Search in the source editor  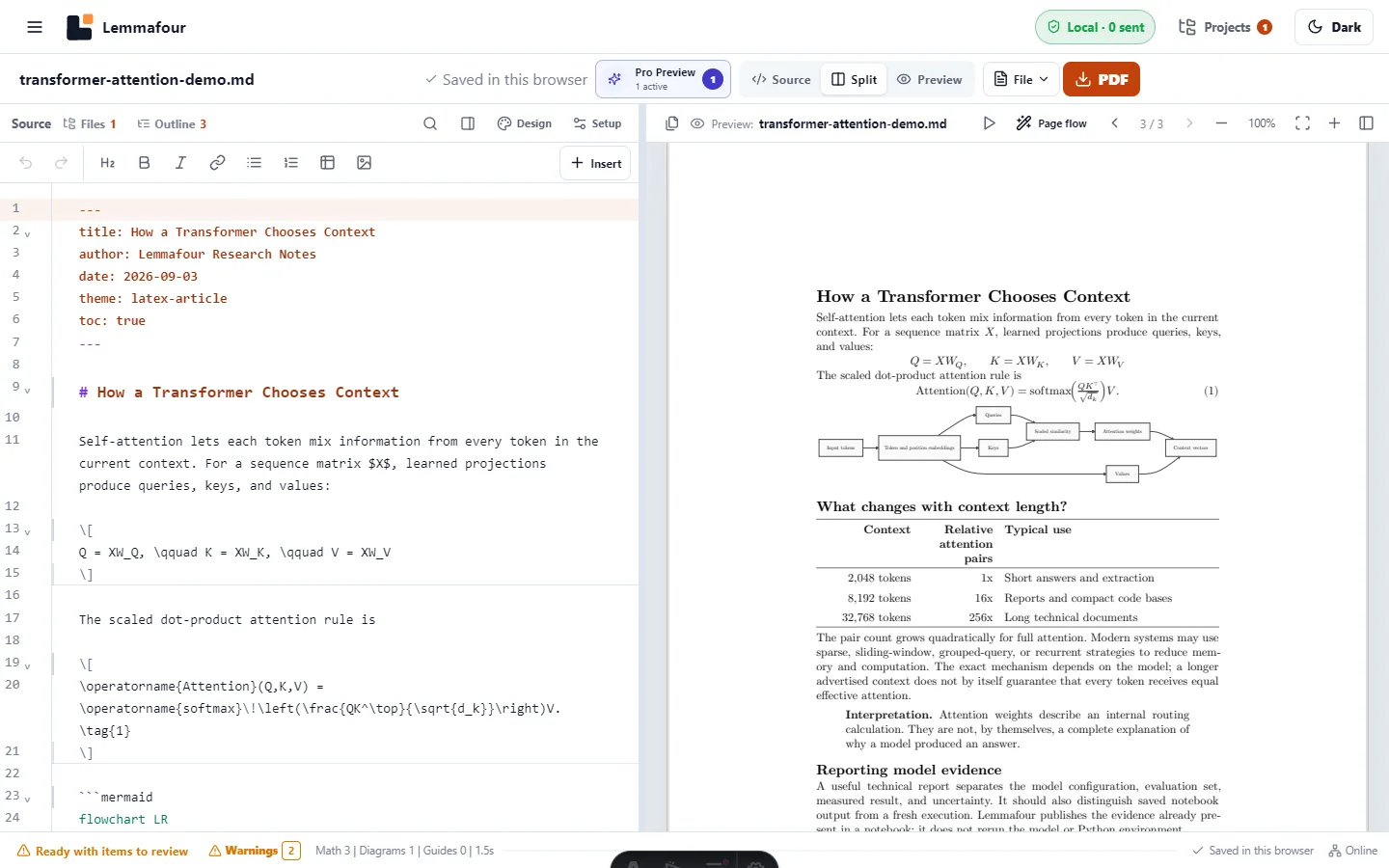click(x=430, y=123)
